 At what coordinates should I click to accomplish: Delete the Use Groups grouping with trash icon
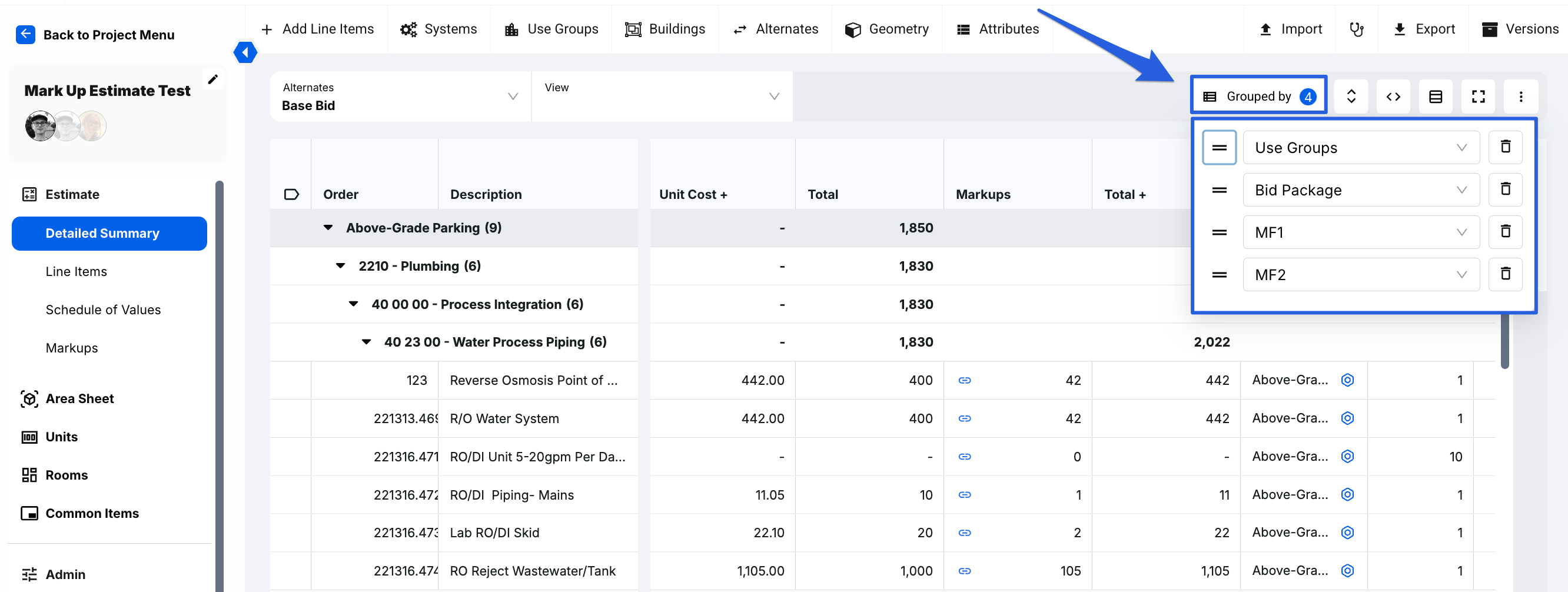tap(1504, 147)
